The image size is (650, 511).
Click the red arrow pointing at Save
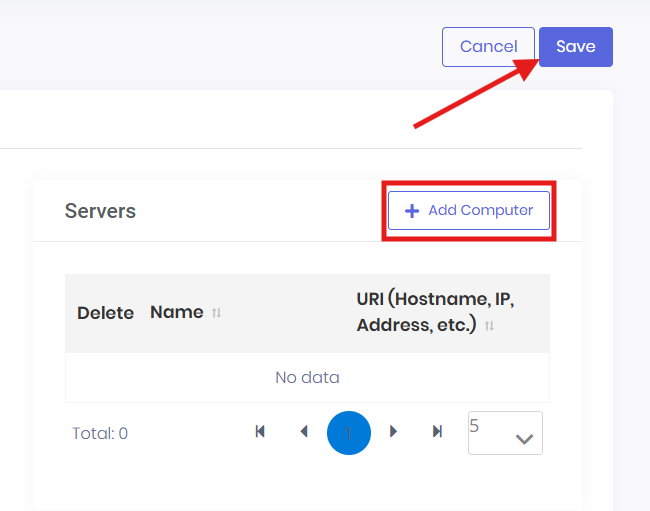pyautogui.click(x=470, y=94)
